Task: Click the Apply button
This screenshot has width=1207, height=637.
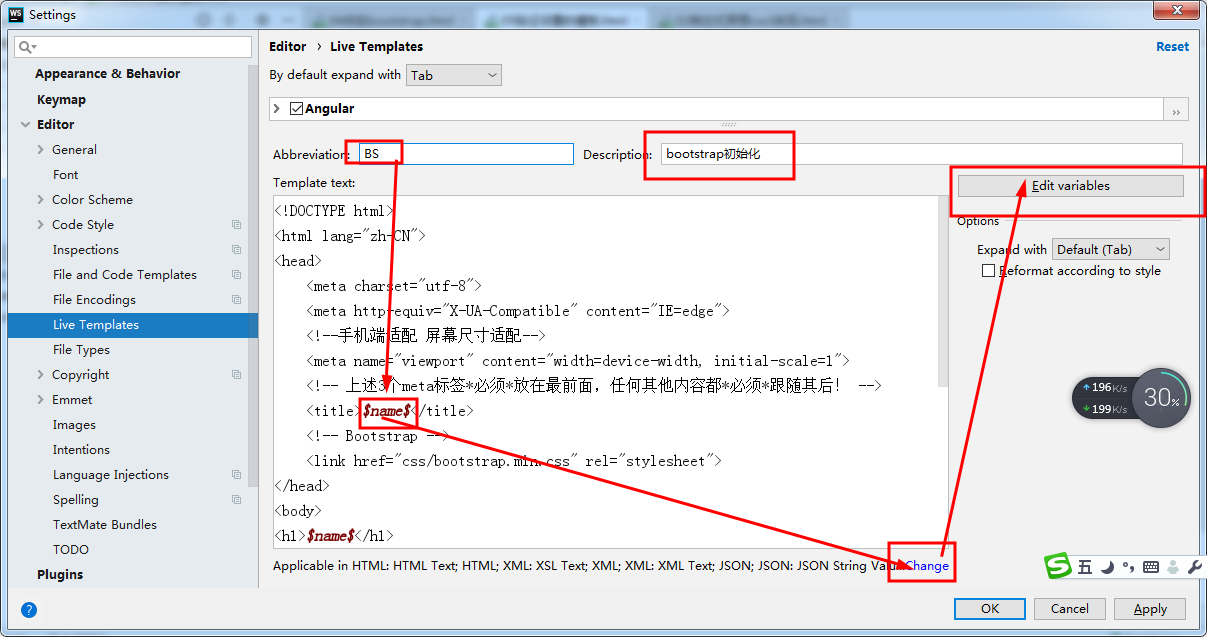Action: click(x=1149, y=609)
